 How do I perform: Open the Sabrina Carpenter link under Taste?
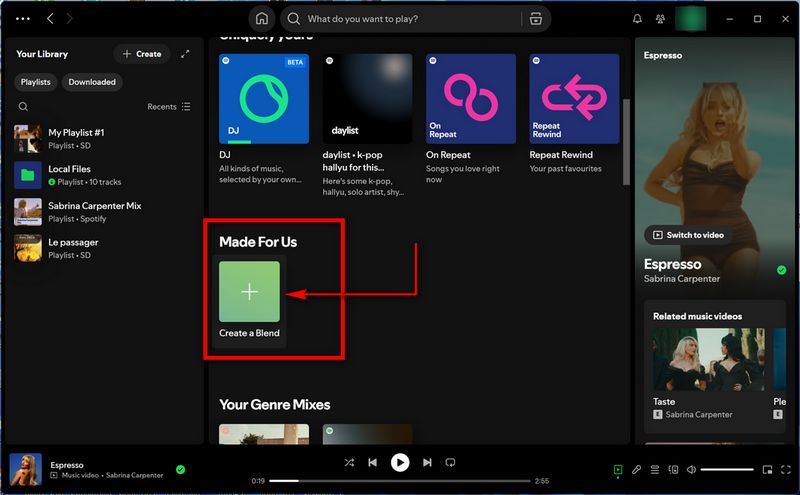(698, 414)
